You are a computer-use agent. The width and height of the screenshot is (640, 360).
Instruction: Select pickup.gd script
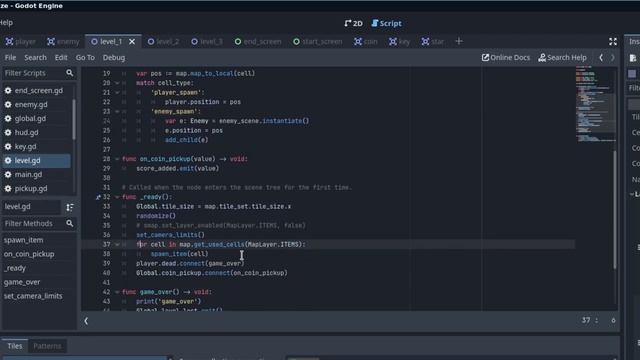pyautogui.click(x=37, y=188)
